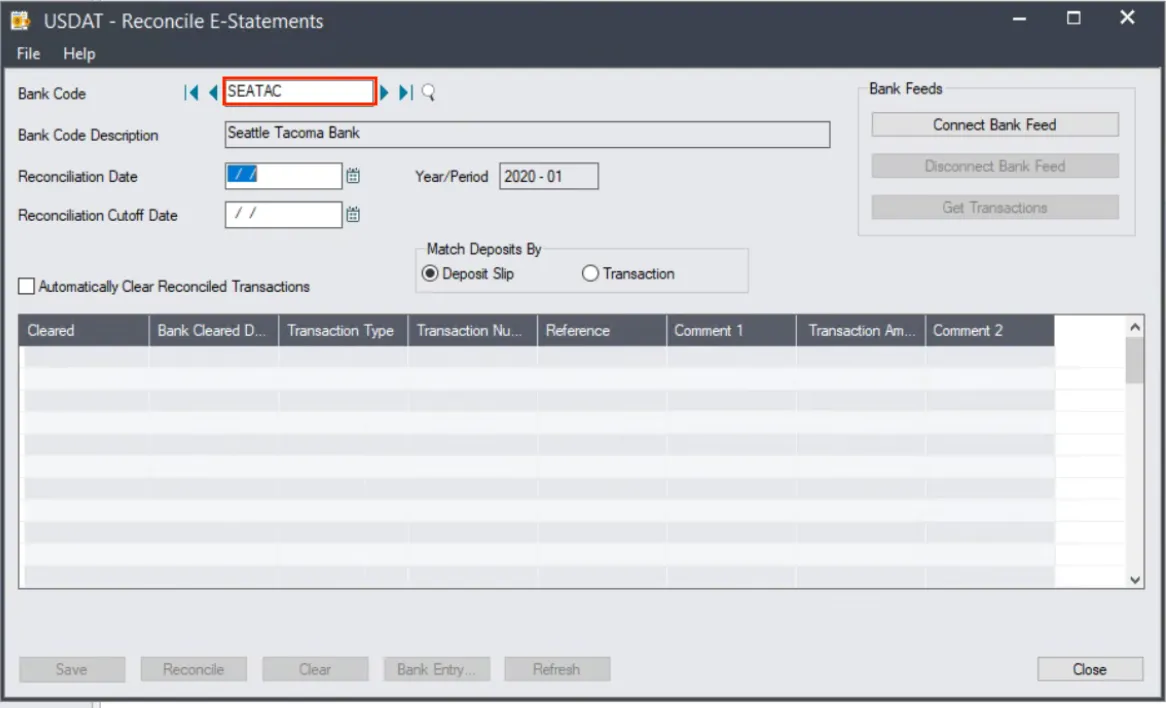Screen dimensions: 1166x708
Task: Click the grid scrollbar up arrow
Action: pyautogui.click(x=1135, y=326)
